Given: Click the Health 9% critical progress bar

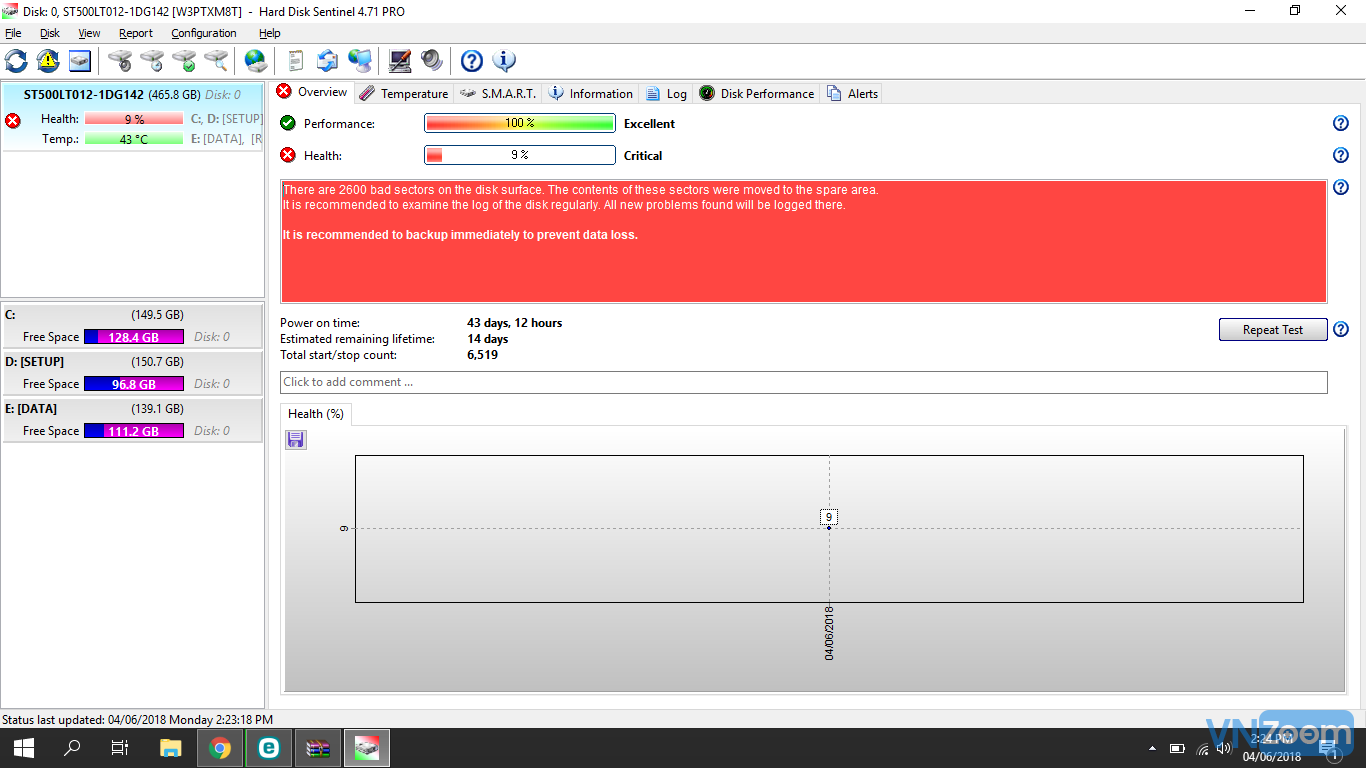Looking at the screenshot, I should click(519, 155).
